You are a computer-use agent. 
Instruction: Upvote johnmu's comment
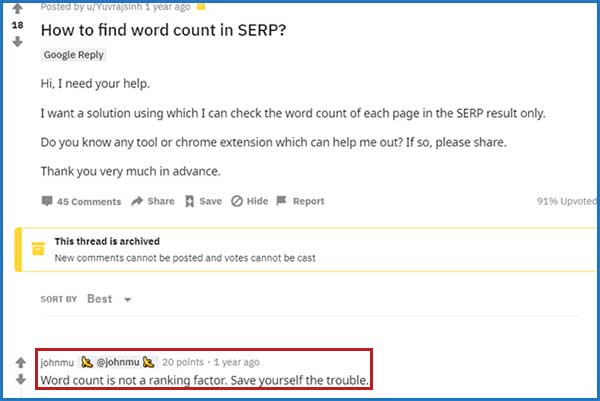(21, 362)
